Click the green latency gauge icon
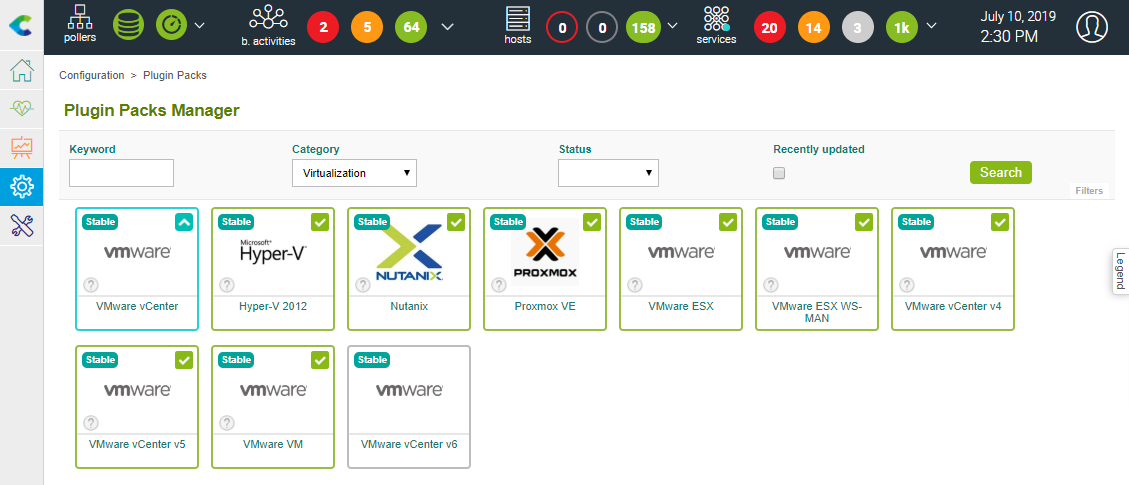1129x485 pixels. pyautogui.click(x=171, y=25)
